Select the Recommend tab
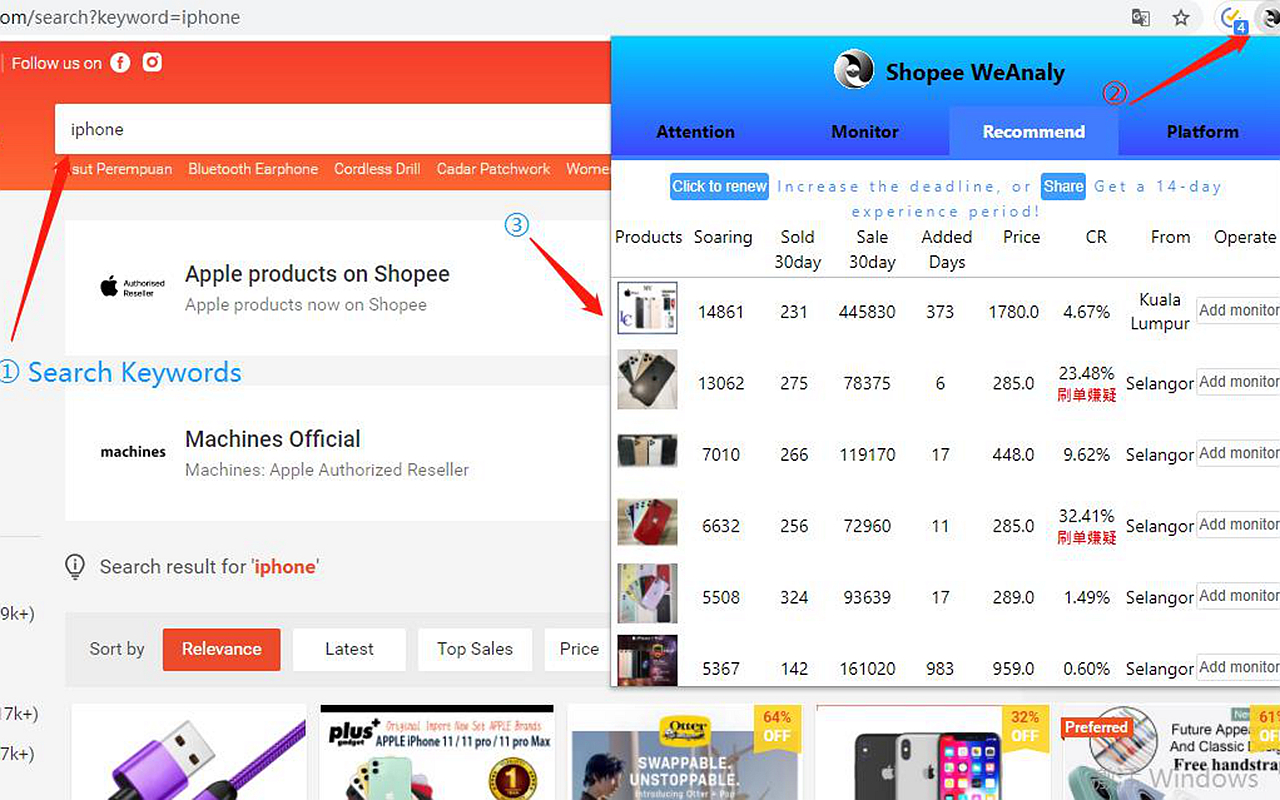 (1033, 132)
